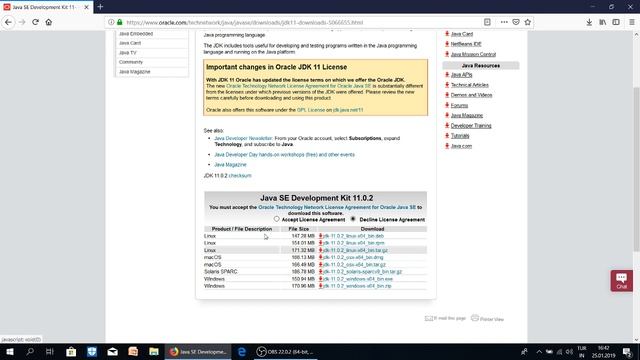Download jdk-11.0.2 linux-x64 tar.gz file
Screen dimensions: 640x360
pyautogui.click(x=356, y=250)
